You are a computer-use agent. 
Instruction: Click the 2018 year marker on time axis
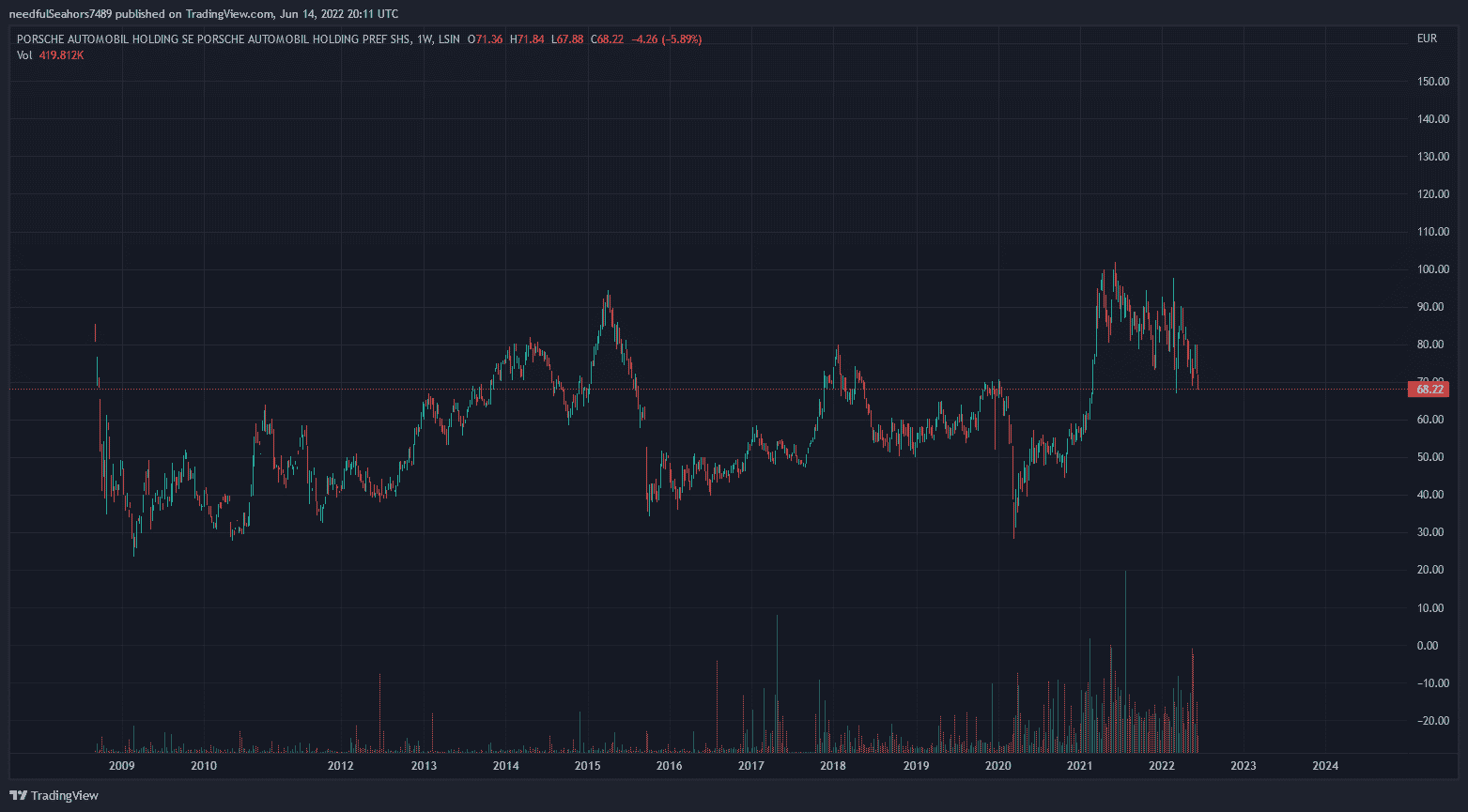tap(833, 766)
